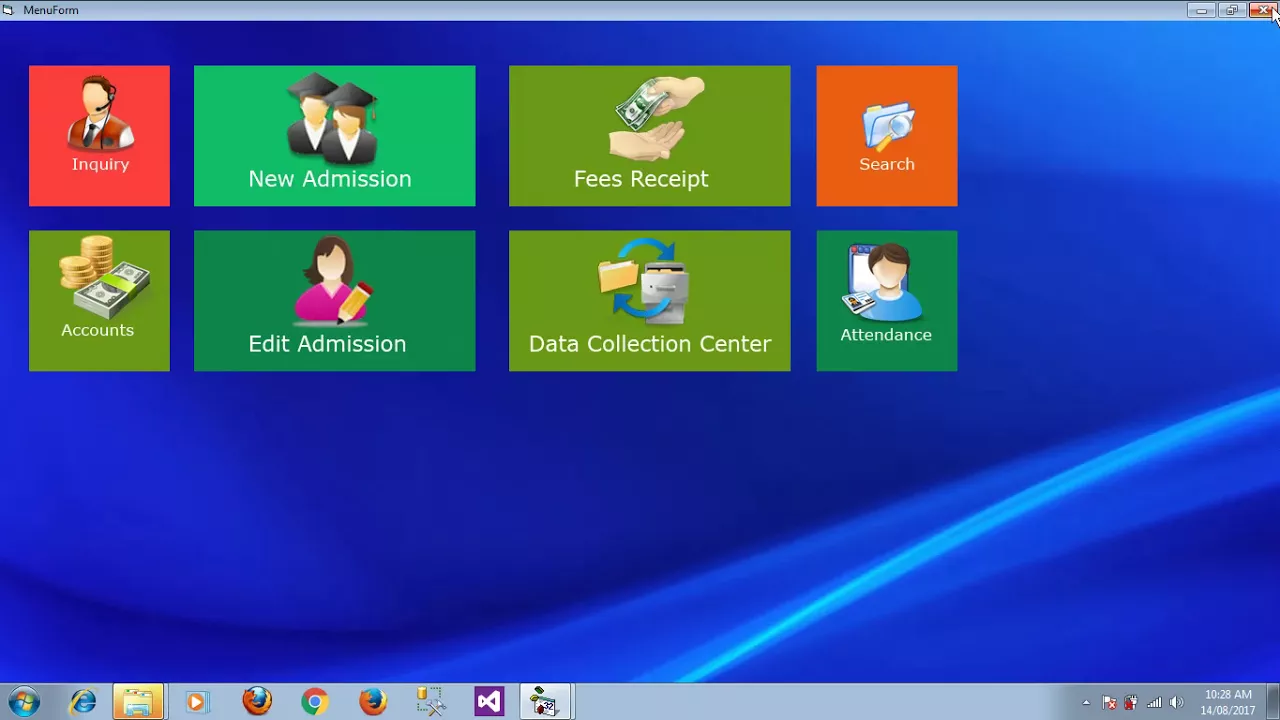Open the database tools taskbar icon
The width and height of the screenshot is (1280, 720).
pos(430,702)
